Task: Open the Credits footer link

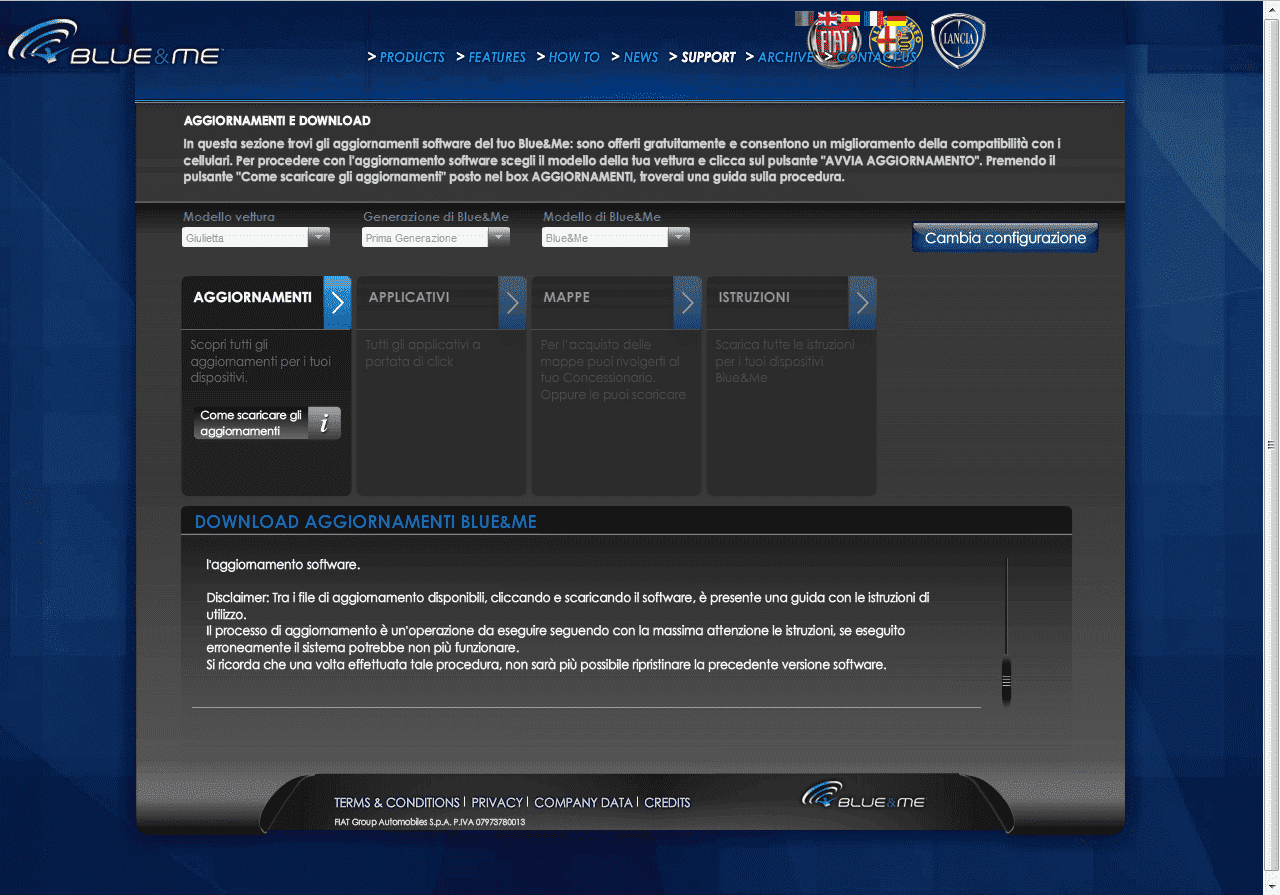Action: pos(667,802)
